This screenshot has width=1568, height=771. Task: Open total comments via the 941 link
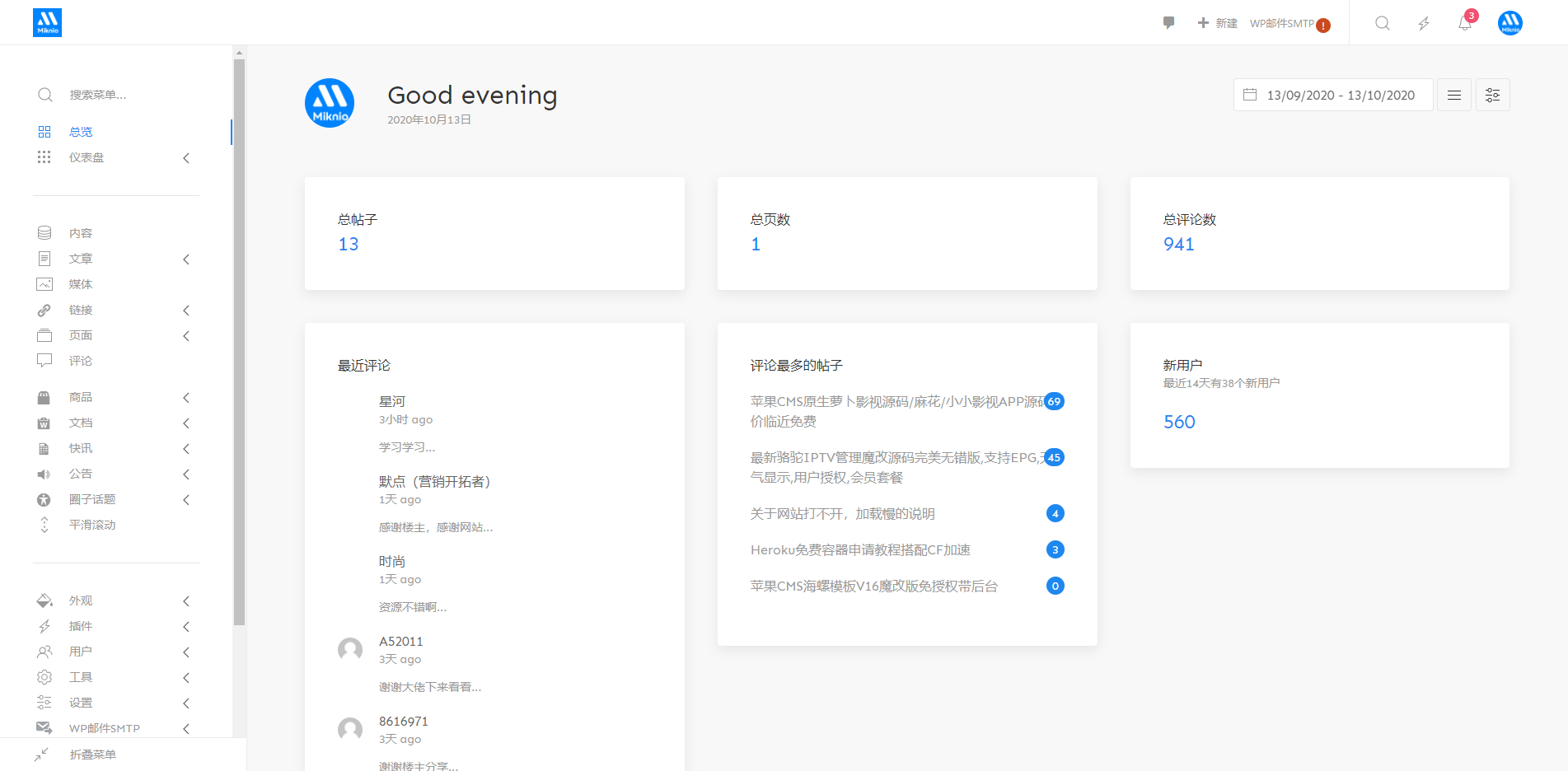point(1178,243)
